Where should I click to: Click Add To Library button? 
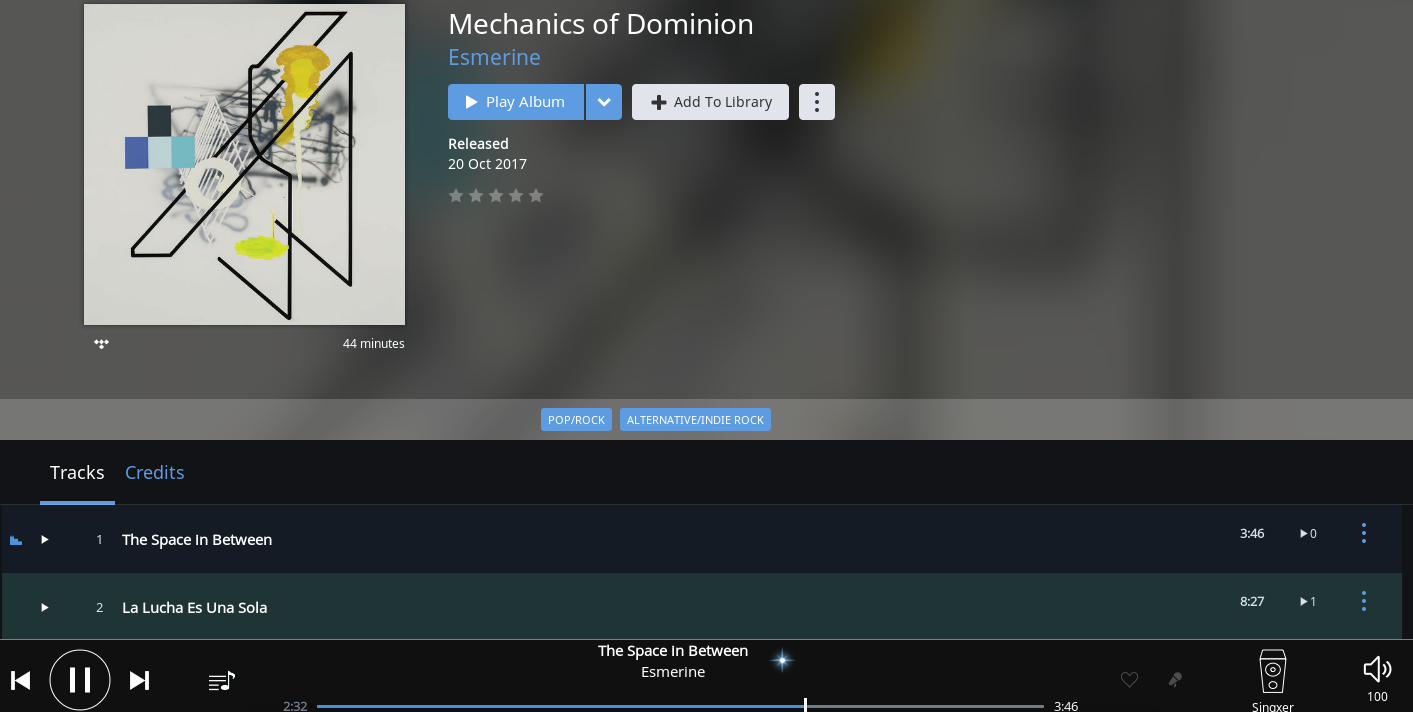click(x=710, y=102)
